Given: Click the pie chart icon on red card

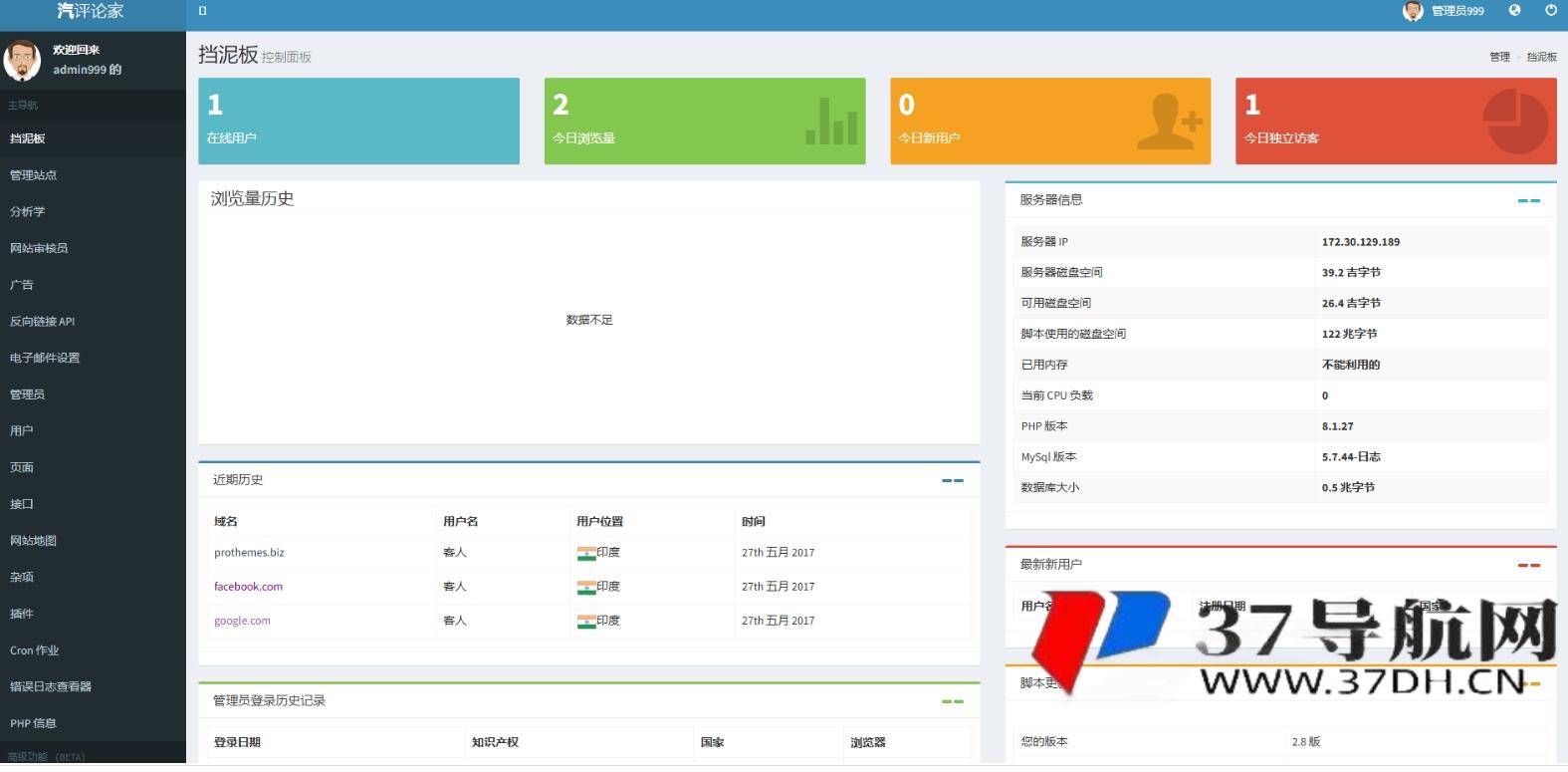Looking at the screenshot, I should pyautogui.click(x=1515, y=122).
